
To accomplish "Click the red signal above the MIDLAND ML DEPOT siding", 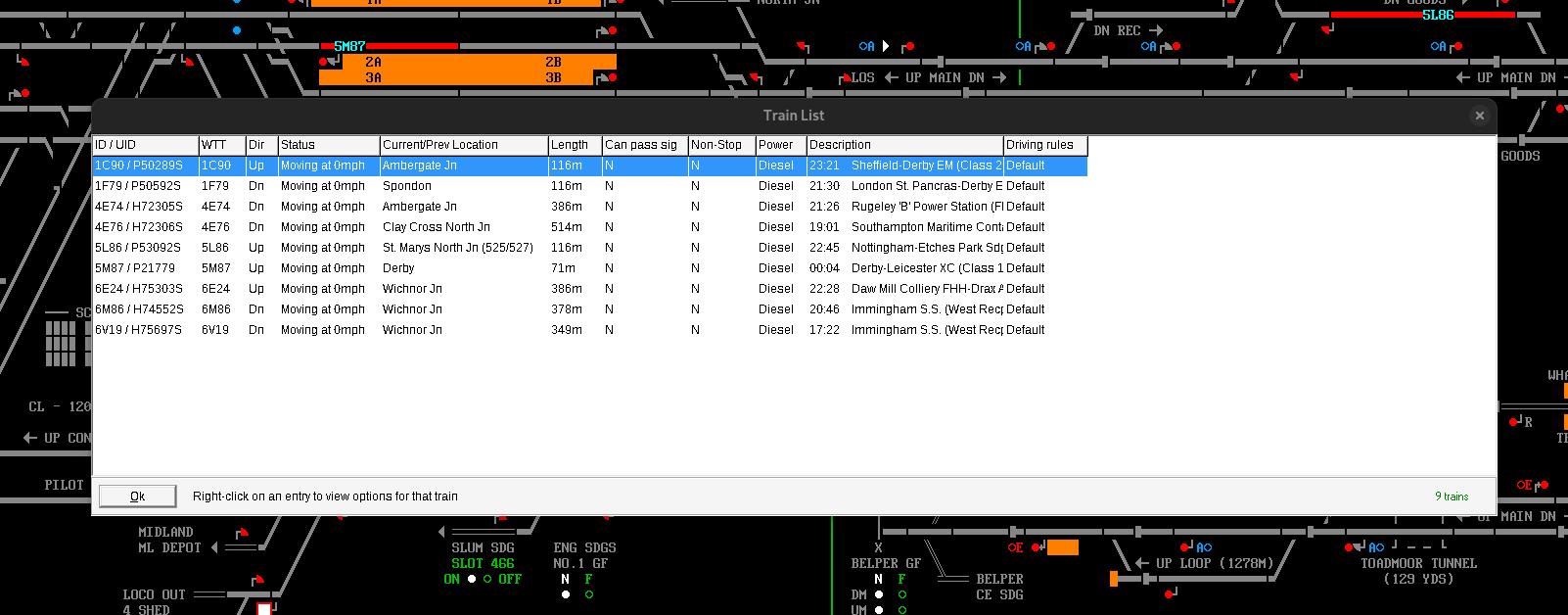I will (242, 533).
